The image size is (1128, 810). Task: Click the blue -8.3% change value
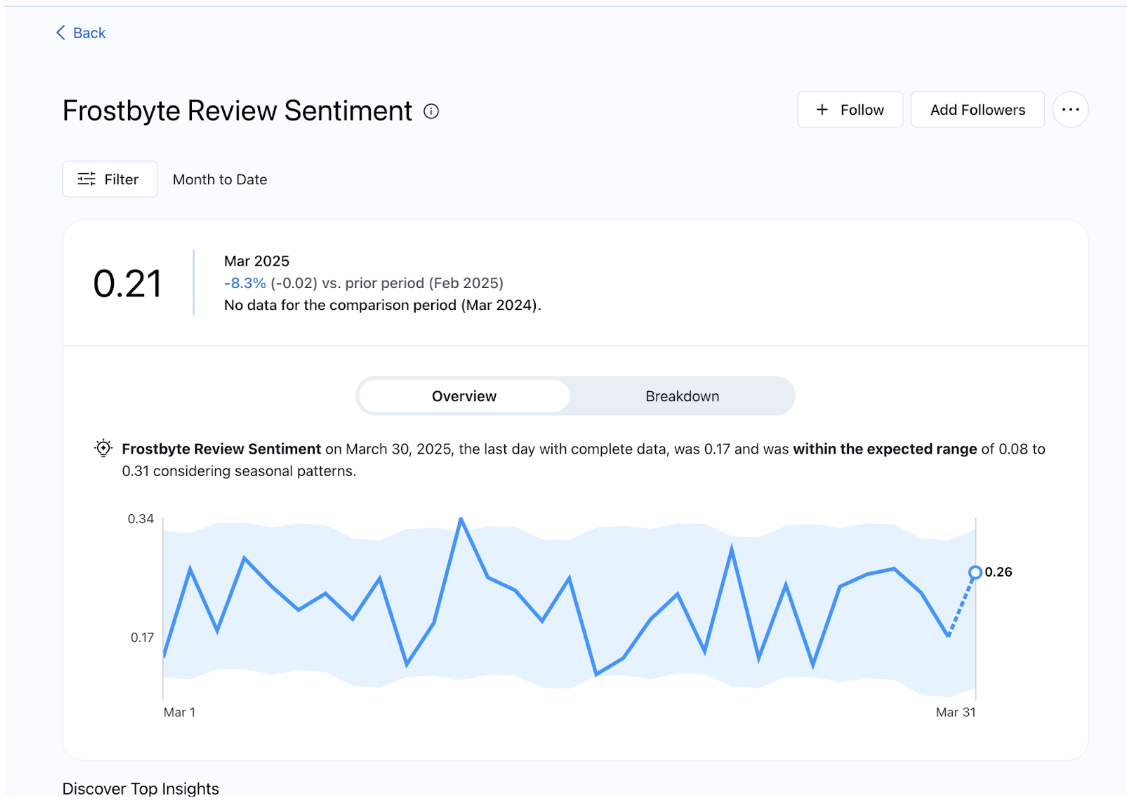click(245, 283)
